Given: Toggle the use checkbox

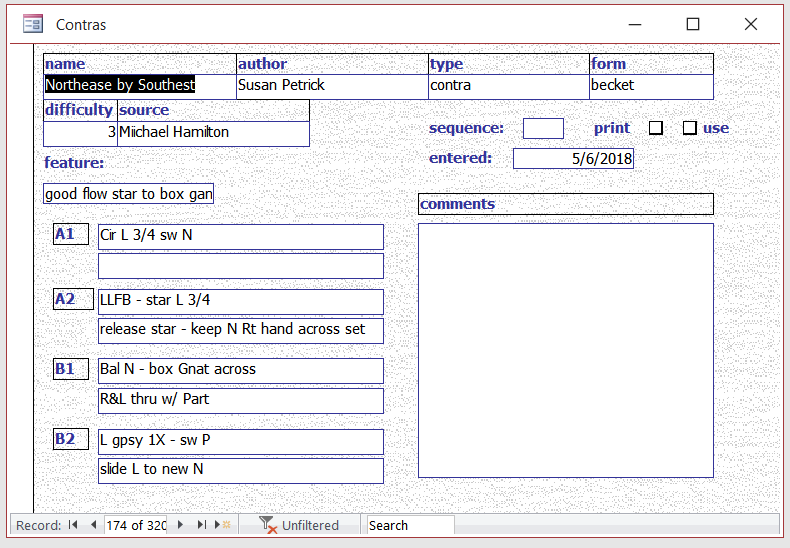Looking at the screenshot, I should click(x=689, y=128).
